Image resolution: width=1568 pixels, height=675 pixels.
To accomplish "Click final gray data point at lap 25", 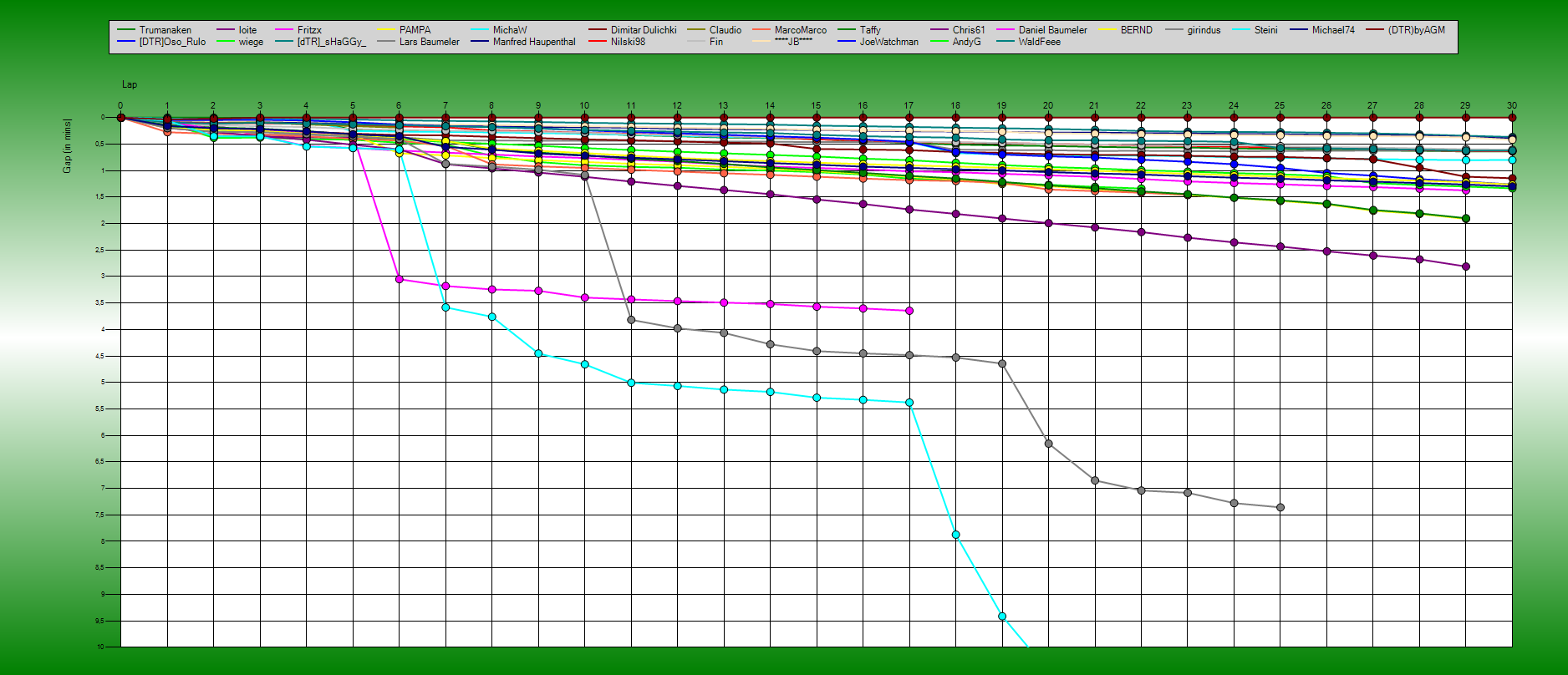I will click(x=1280, y=507).
